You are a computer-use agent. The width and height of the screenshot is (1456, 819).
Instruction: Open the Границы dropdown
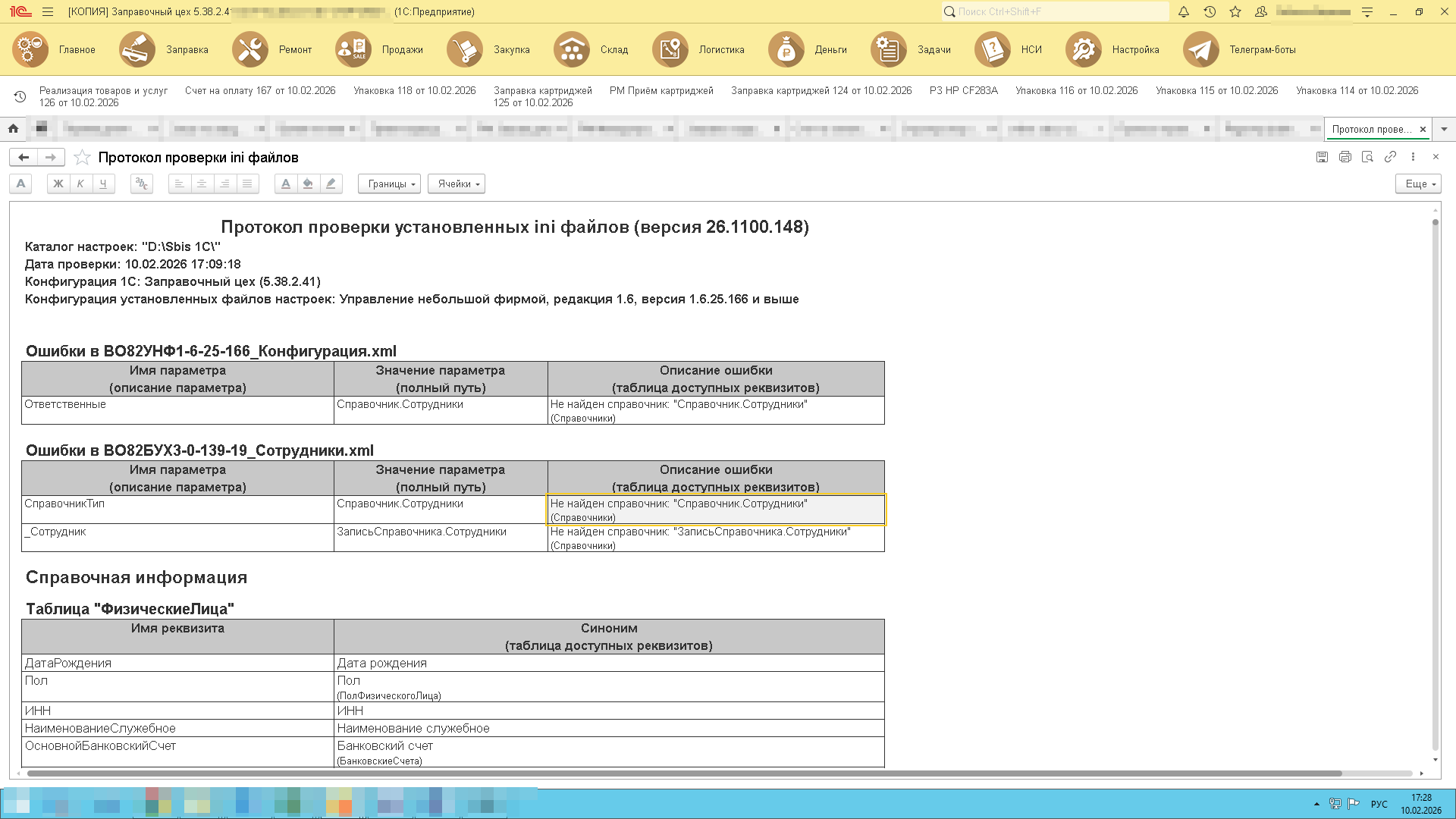(389, 184)
